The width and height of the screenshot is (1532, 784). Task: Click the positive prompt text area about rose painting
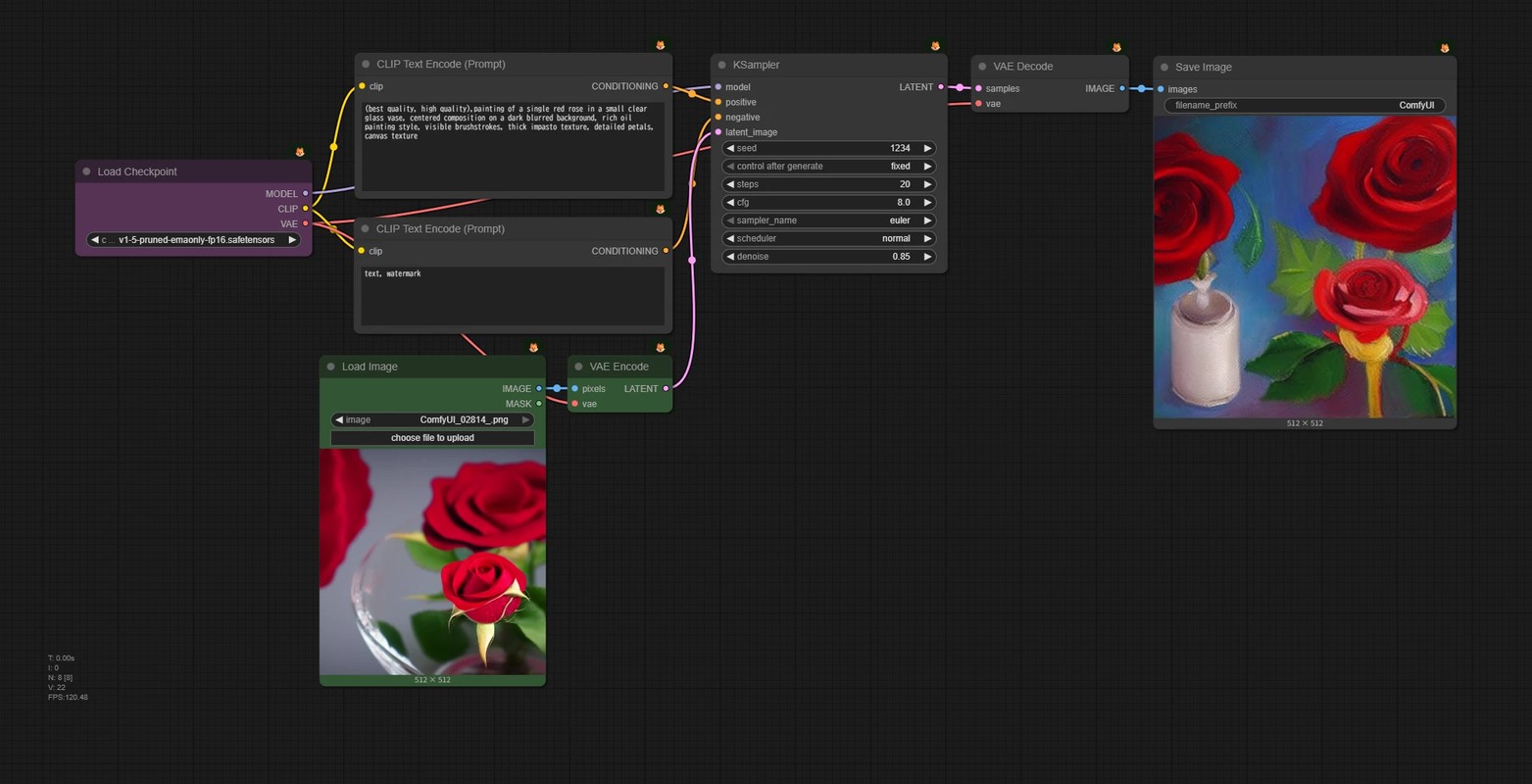click(x=513, y=146)
